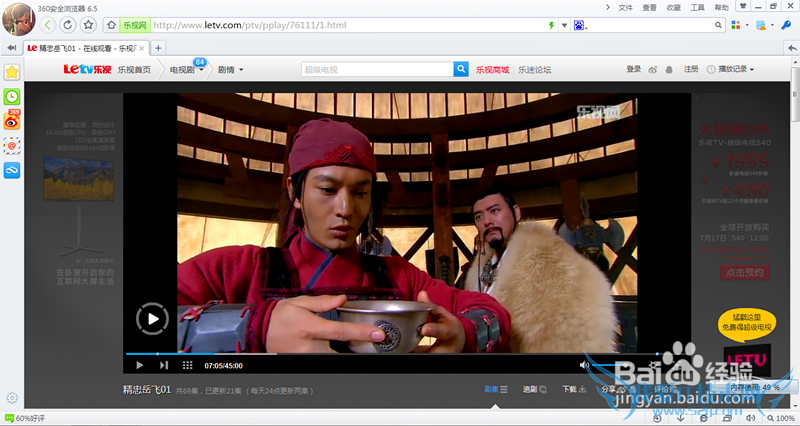Viewport: 800px width, 426px height.
Task: Open the sidebar settings gear
Action: point(12,397)
